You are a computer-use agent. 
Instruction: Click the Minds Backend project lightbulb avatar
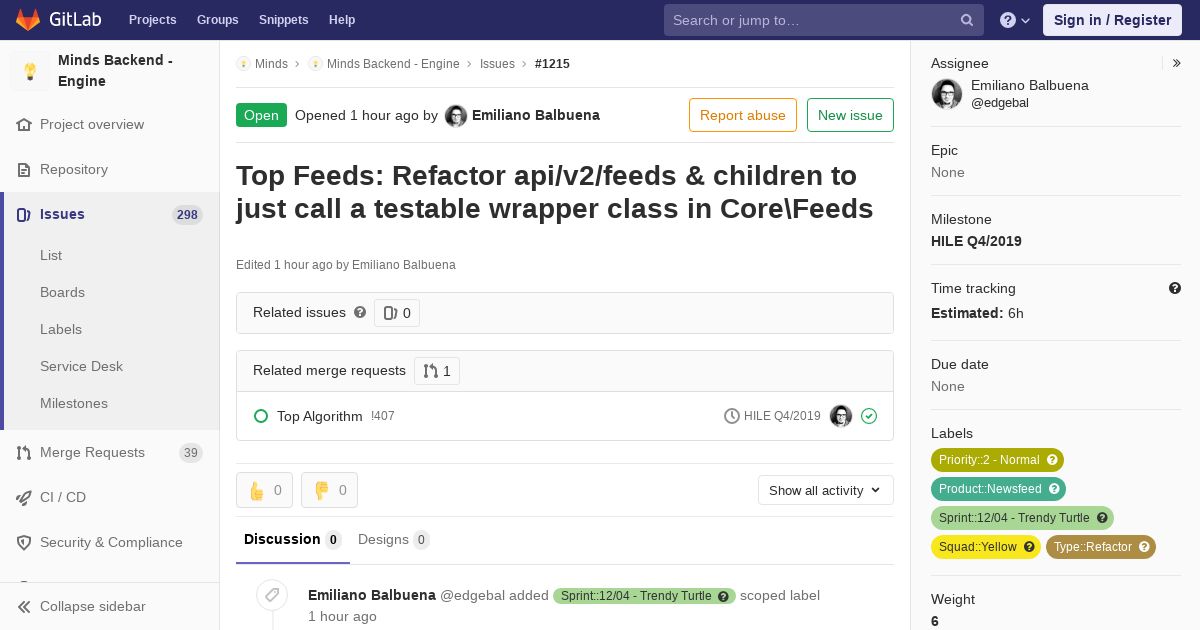30,71
